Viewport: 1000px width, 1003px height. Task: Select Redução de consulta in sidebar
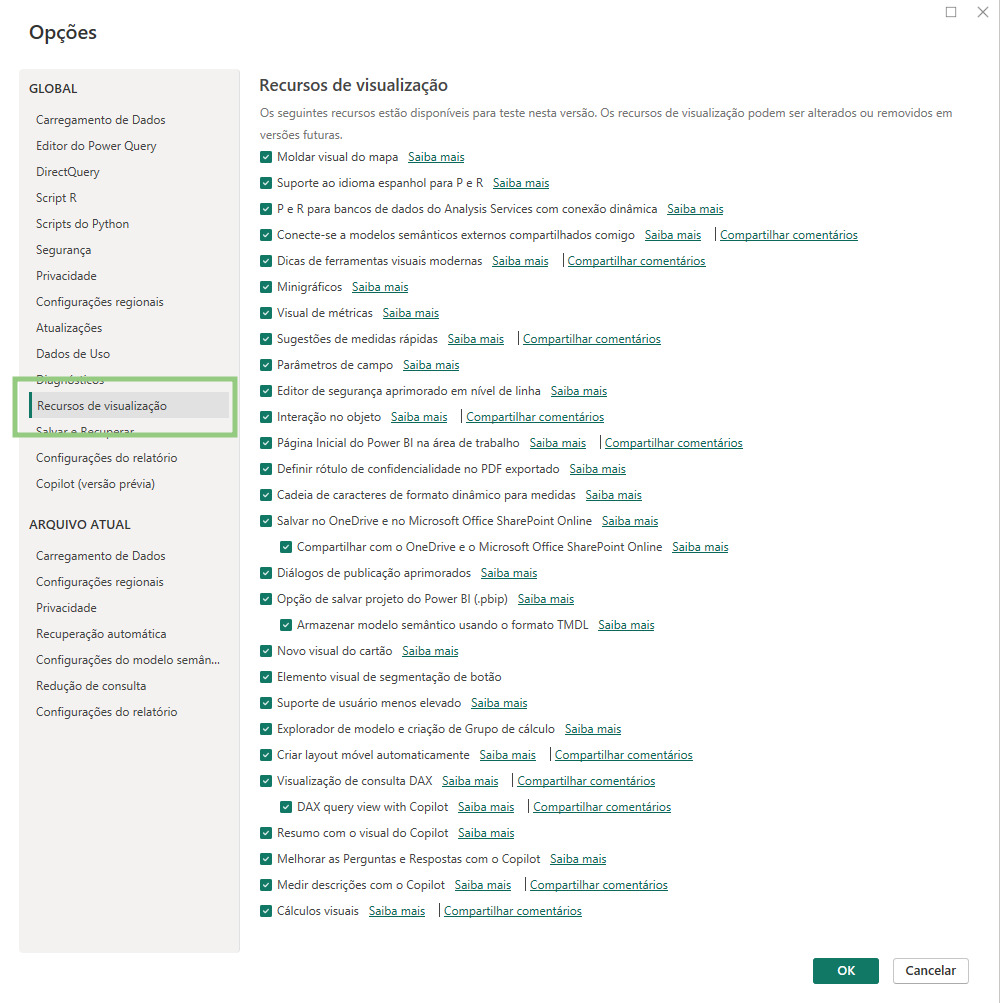pos(91,686)
